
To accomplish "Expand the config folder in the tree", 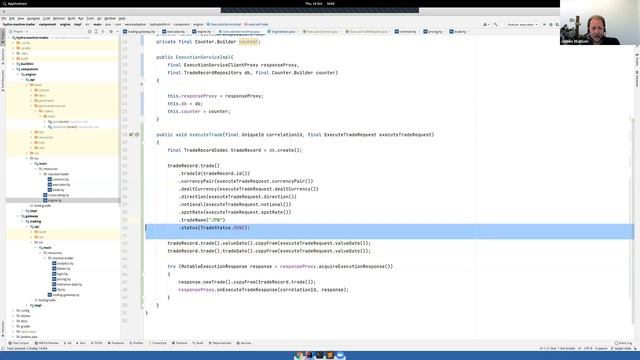I will coord(13,311).
